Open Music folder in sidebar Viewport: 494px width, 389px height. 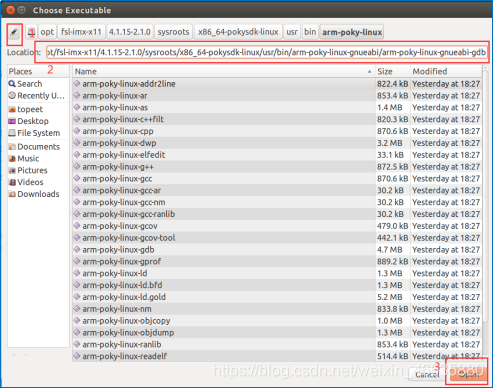24,159
